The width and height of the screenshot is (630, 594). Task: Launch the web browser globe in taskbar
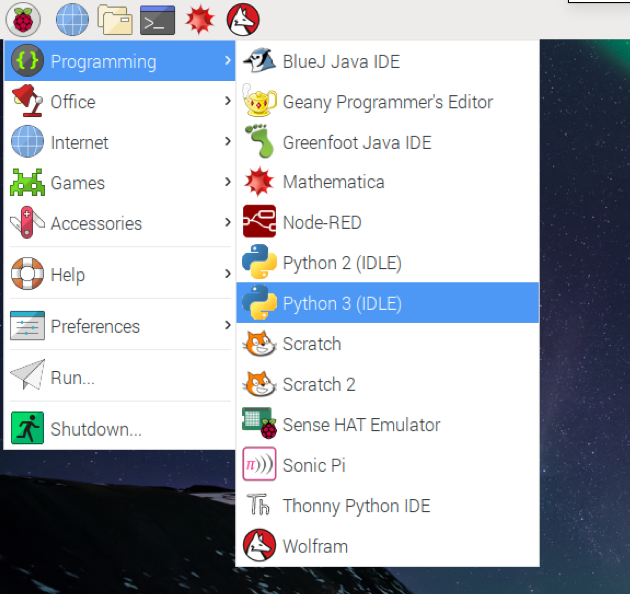click(72, 19)
